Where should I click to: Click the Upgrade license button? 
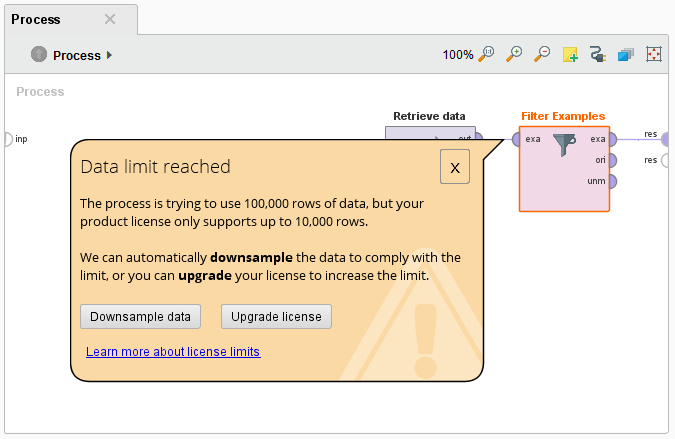pyautogui.click(x=276, y=317)
